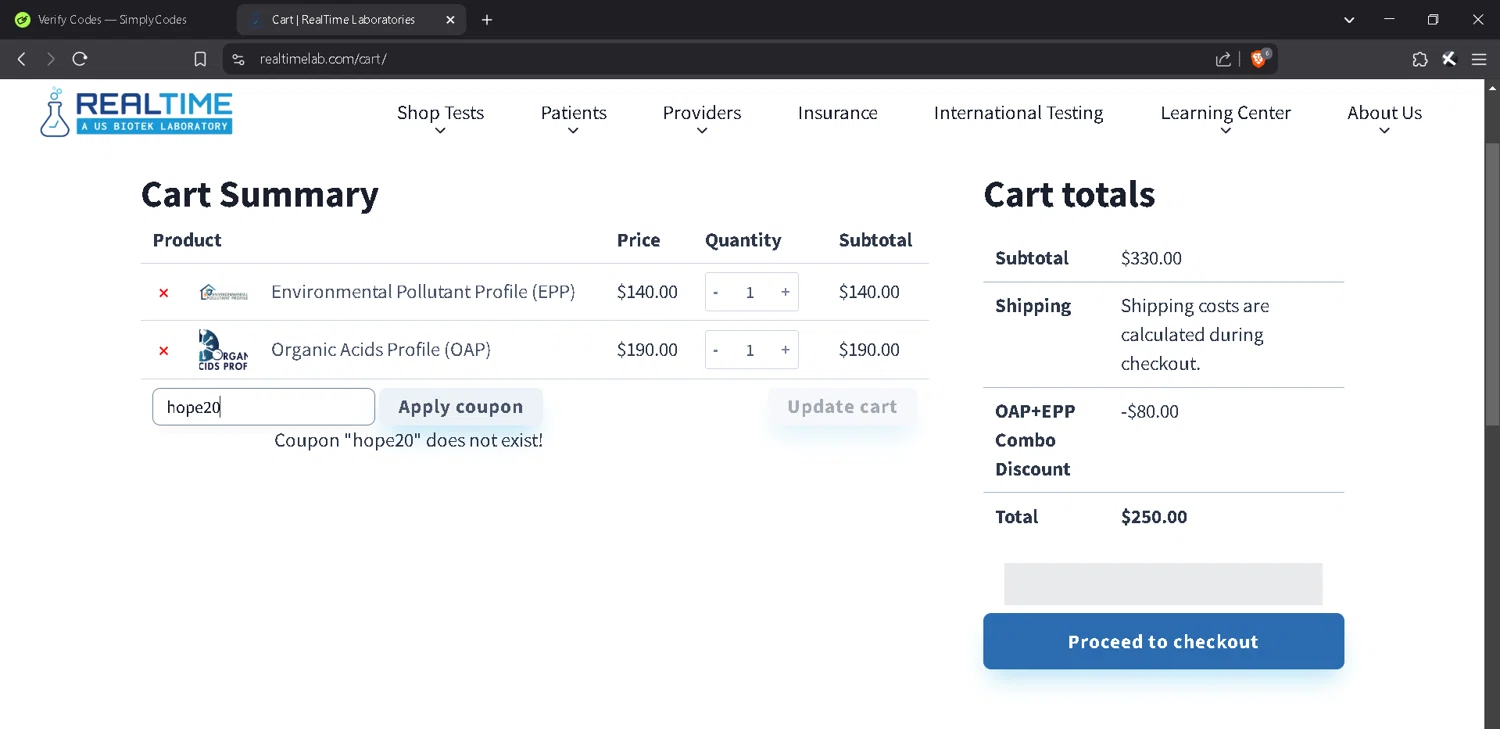The height and width of the screenshot is (729, 1500).
Task: Reload the cart page
Action: [x=80, y=59]
